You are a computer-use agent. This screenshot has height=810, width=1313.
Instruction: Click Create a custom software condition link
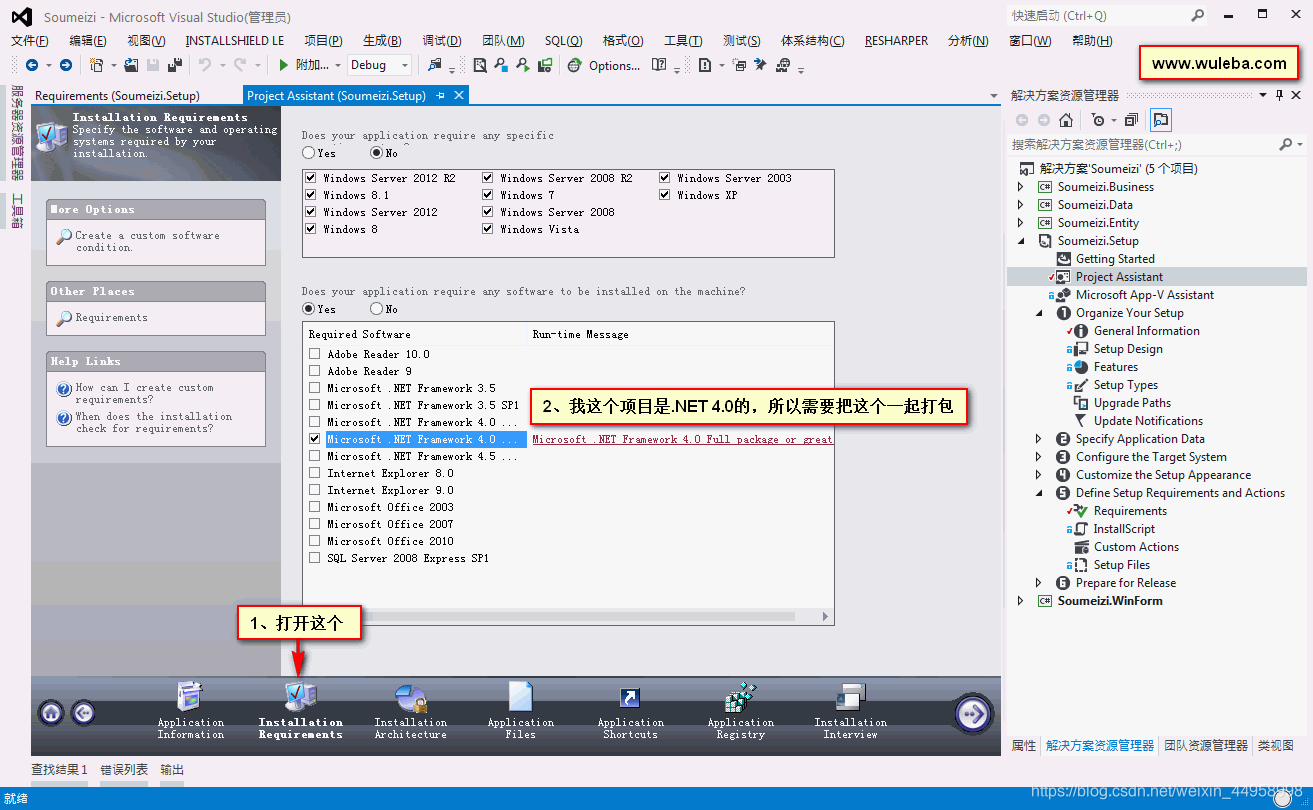tap(148, 241)
